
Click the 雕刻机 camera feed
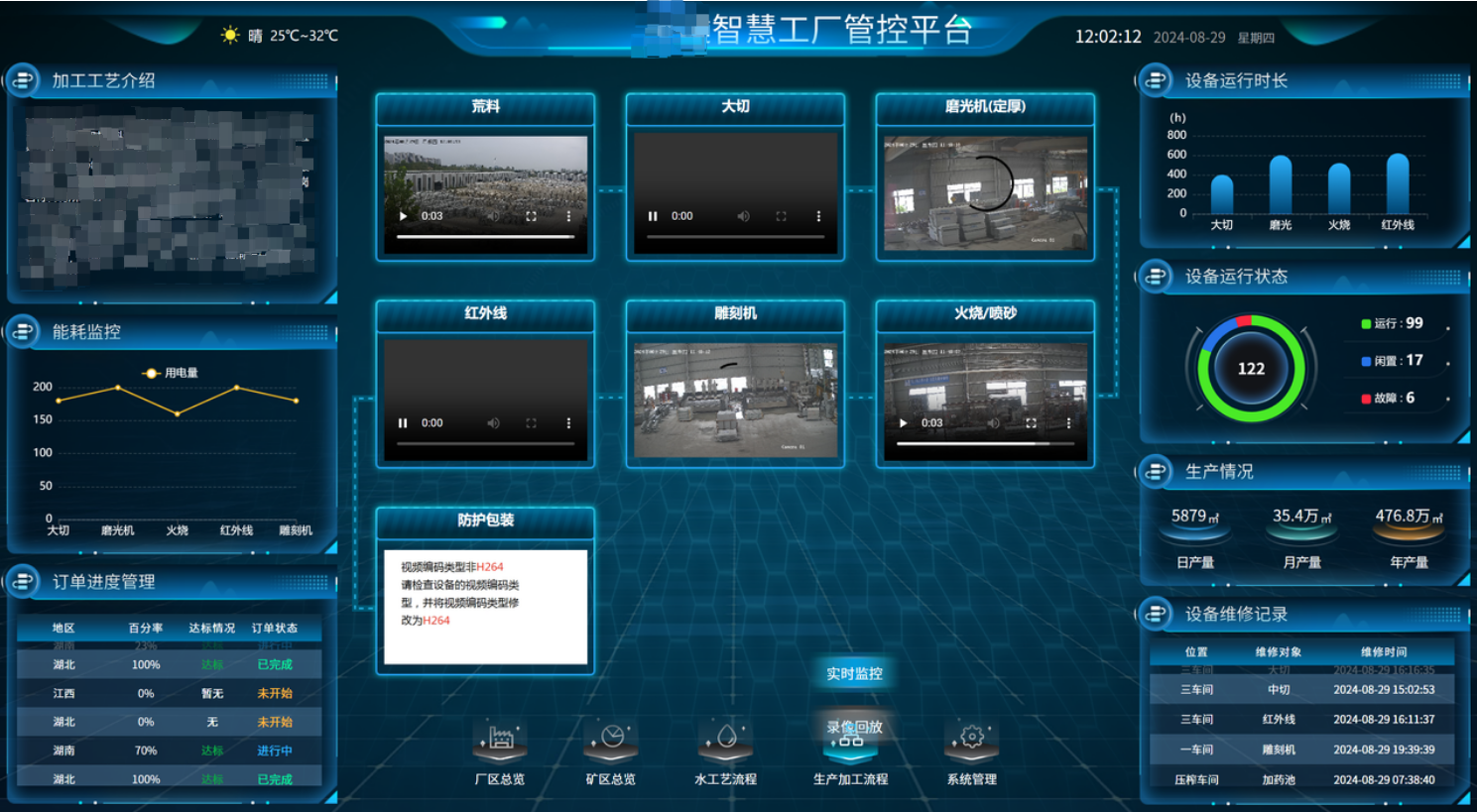coord(736,400)
